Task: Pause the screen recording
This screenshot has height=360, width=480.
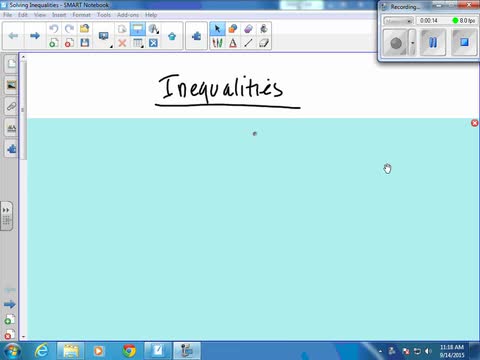Action: pyautogui.click(x=433, y=42)
